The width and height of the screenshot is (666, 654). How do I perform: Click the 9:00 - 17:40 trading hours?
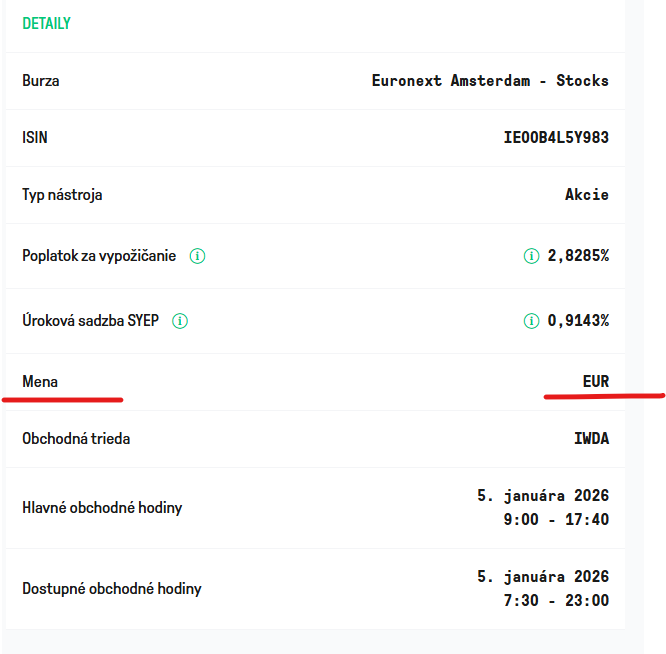pos(556,520)
